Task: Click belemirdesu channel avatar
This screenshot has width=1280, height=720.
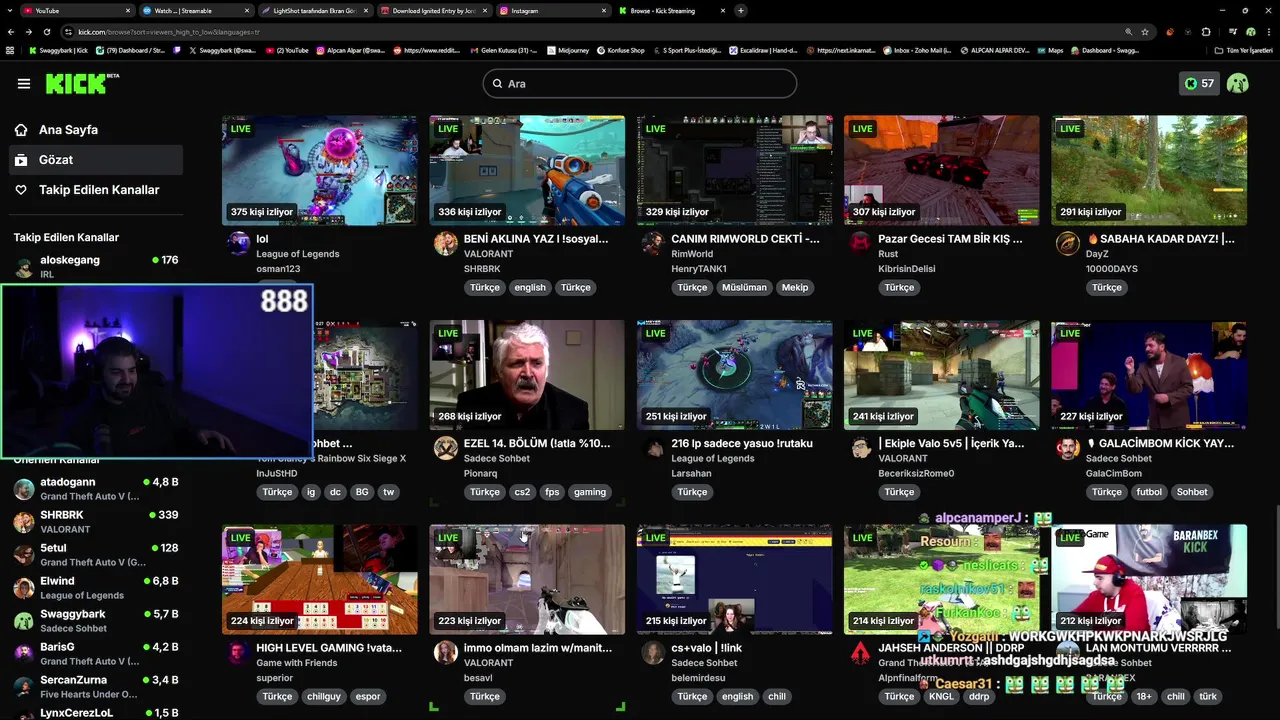Action: coord(653,653)
